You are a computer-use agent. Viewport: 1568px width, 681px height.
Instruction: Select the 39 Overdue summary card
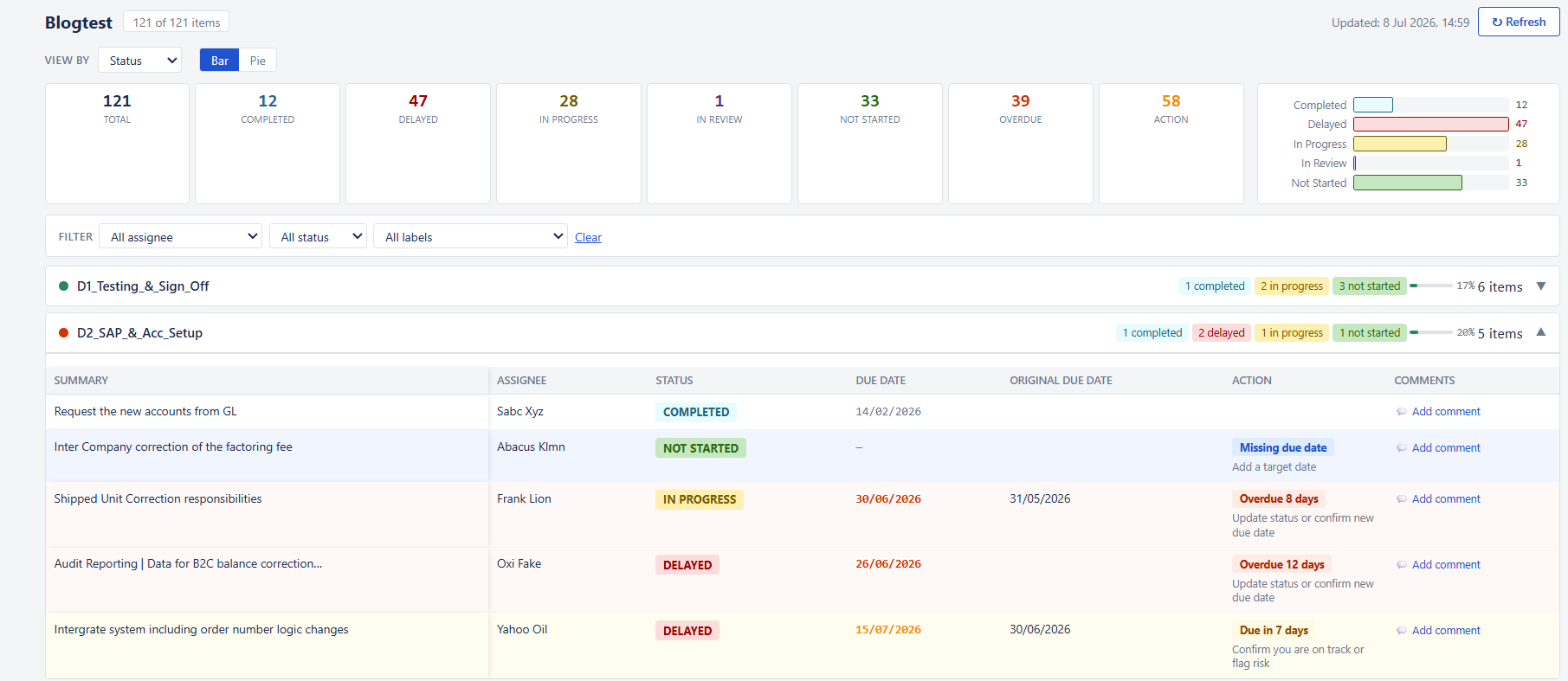pos(1021,144)
